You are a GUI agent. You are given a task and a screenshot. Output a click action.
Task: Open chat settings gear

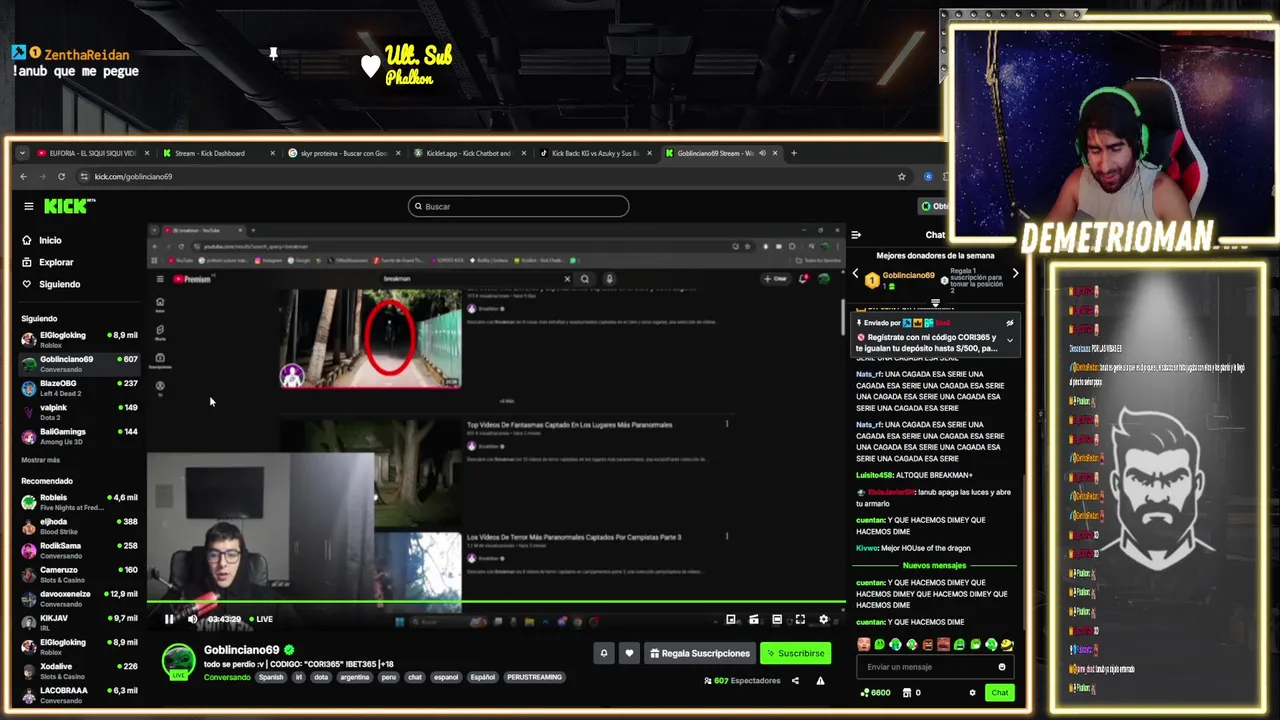coord(972,692)
